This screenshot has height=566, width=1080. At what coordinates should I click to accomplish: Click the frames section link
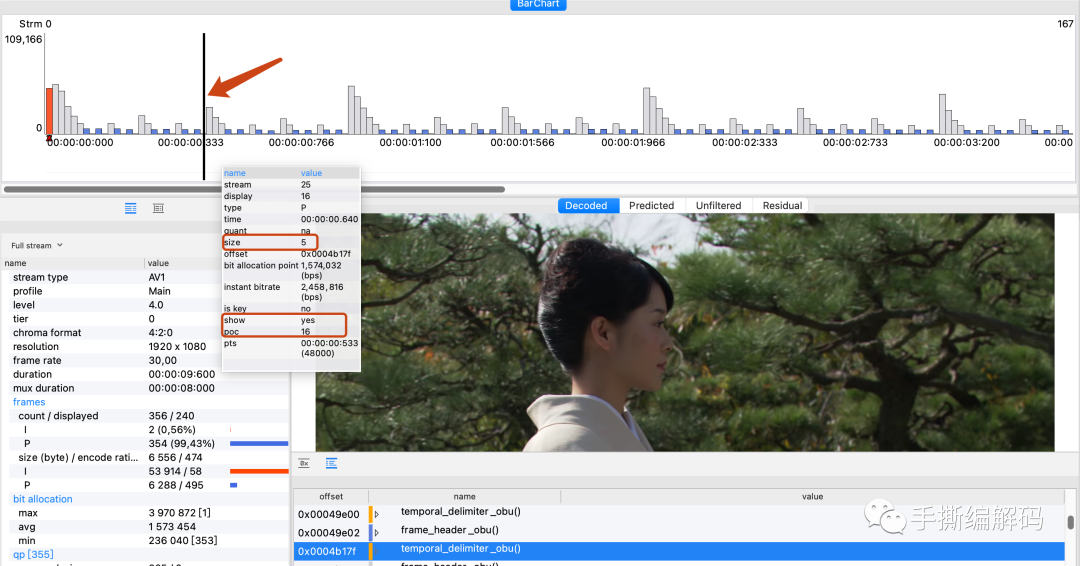29,402
